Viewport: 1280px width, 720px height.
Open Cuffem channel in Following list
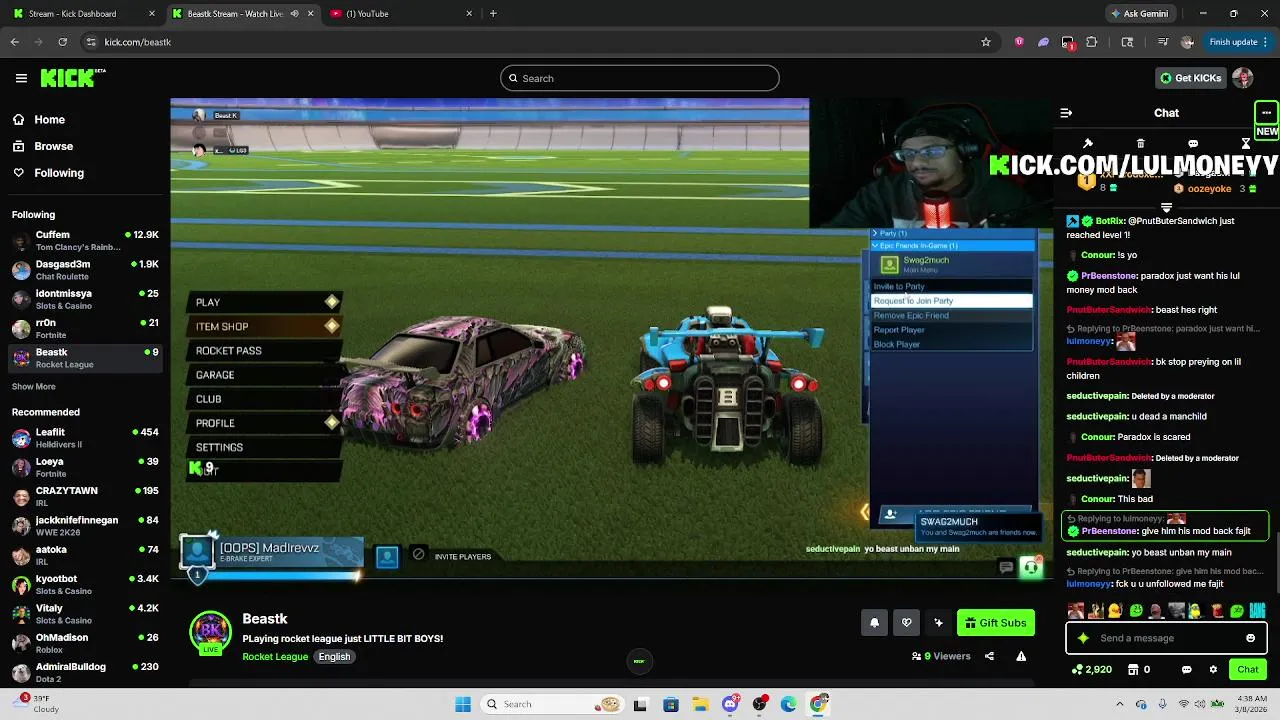(x=84, y=241)
